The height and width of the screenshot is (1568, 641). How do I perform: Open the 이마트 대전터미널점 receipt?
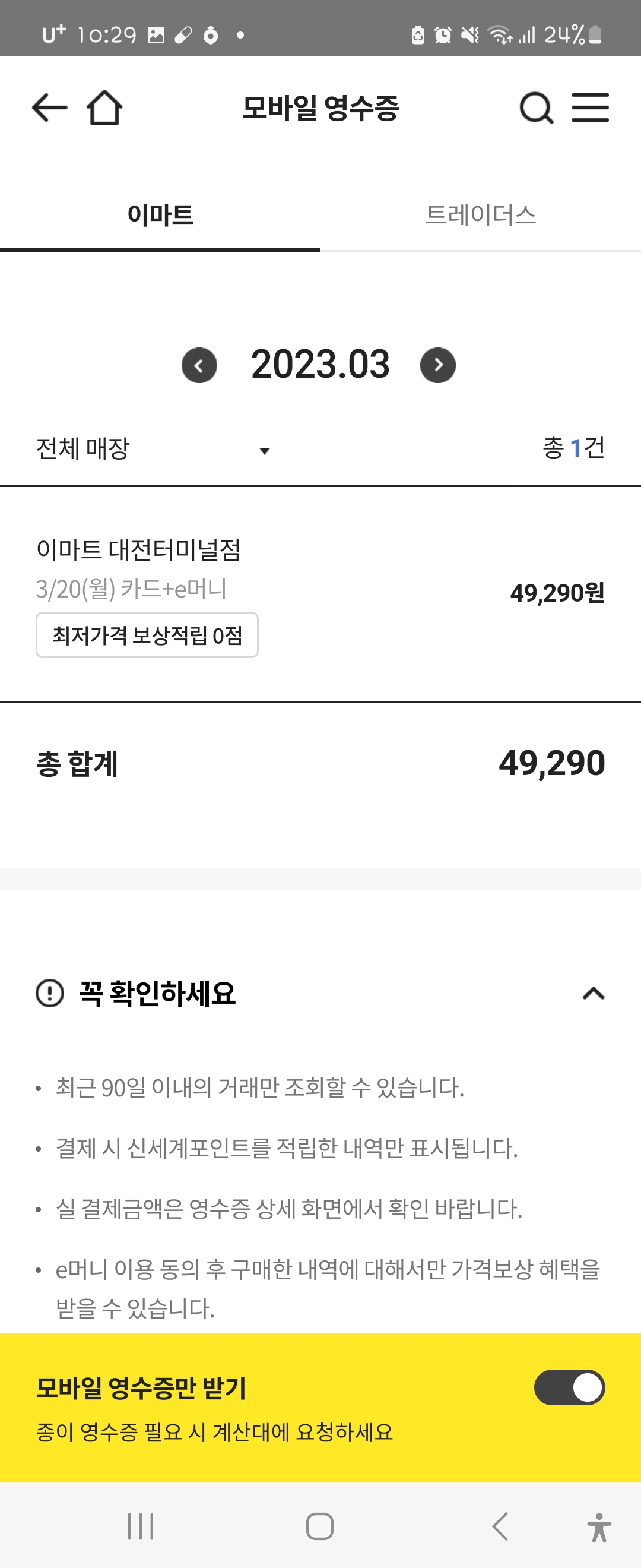pos(139,549)
